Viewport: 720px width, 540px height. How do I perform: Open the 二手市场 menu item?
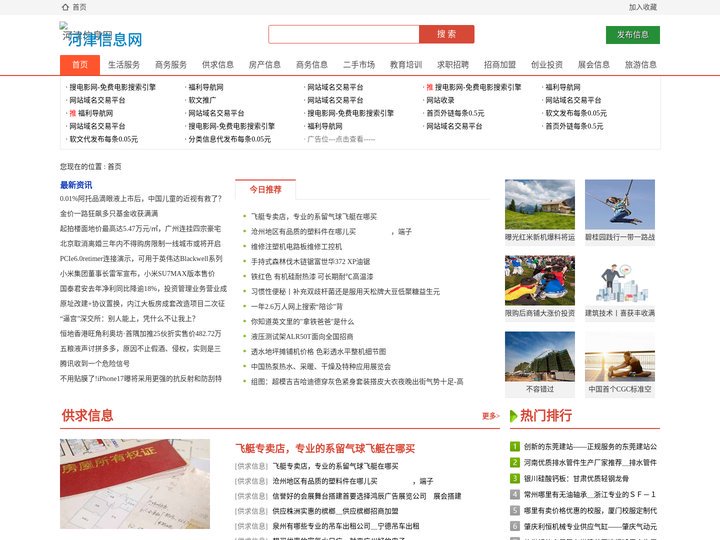[x=359, y=65]
